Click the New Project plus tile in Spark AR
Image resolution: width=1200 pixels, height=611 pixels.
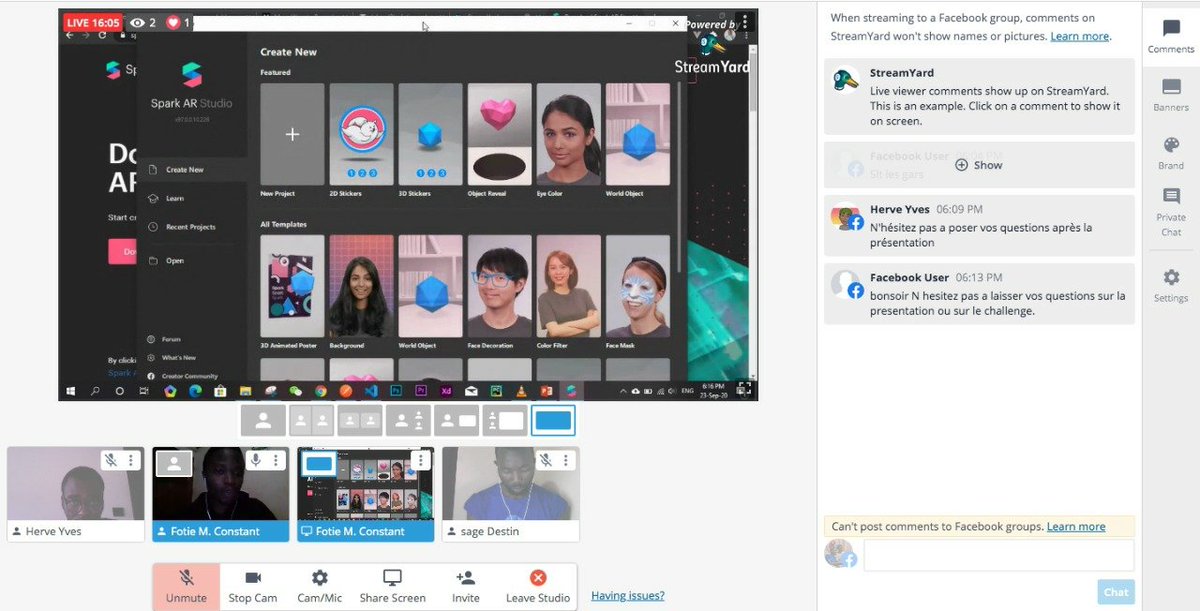coord(292,133)
